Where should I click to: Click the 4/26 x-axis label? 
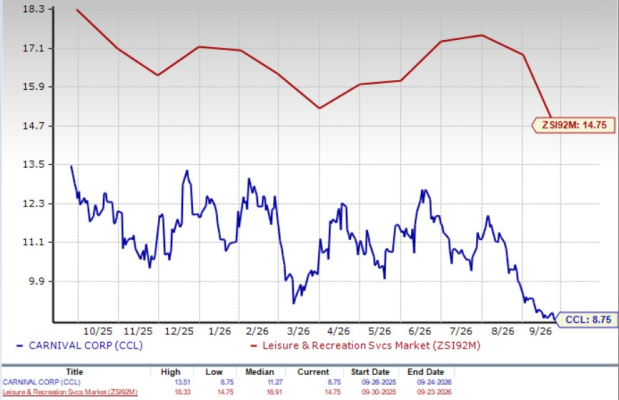tap(338, 331)
